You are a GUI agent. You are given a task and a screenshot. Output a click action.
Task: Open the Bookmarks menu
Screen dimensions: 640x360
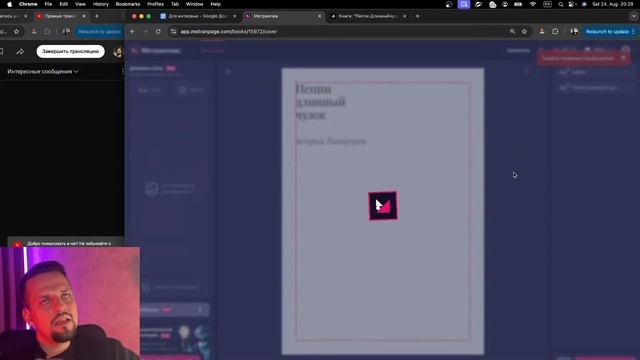tap(128, 4)
